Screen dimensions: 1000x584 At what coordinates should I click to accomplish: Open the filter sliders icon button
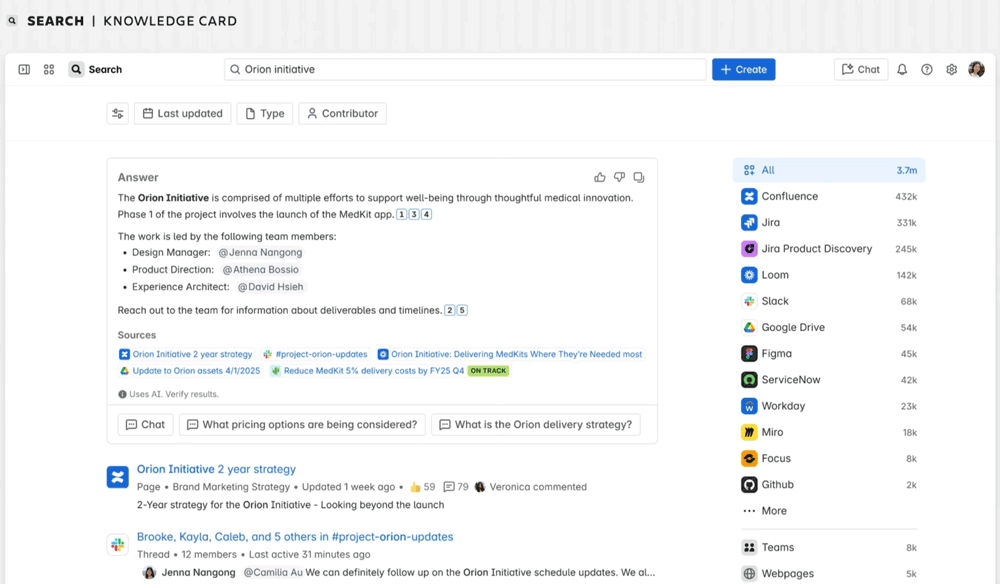(118, 113)
